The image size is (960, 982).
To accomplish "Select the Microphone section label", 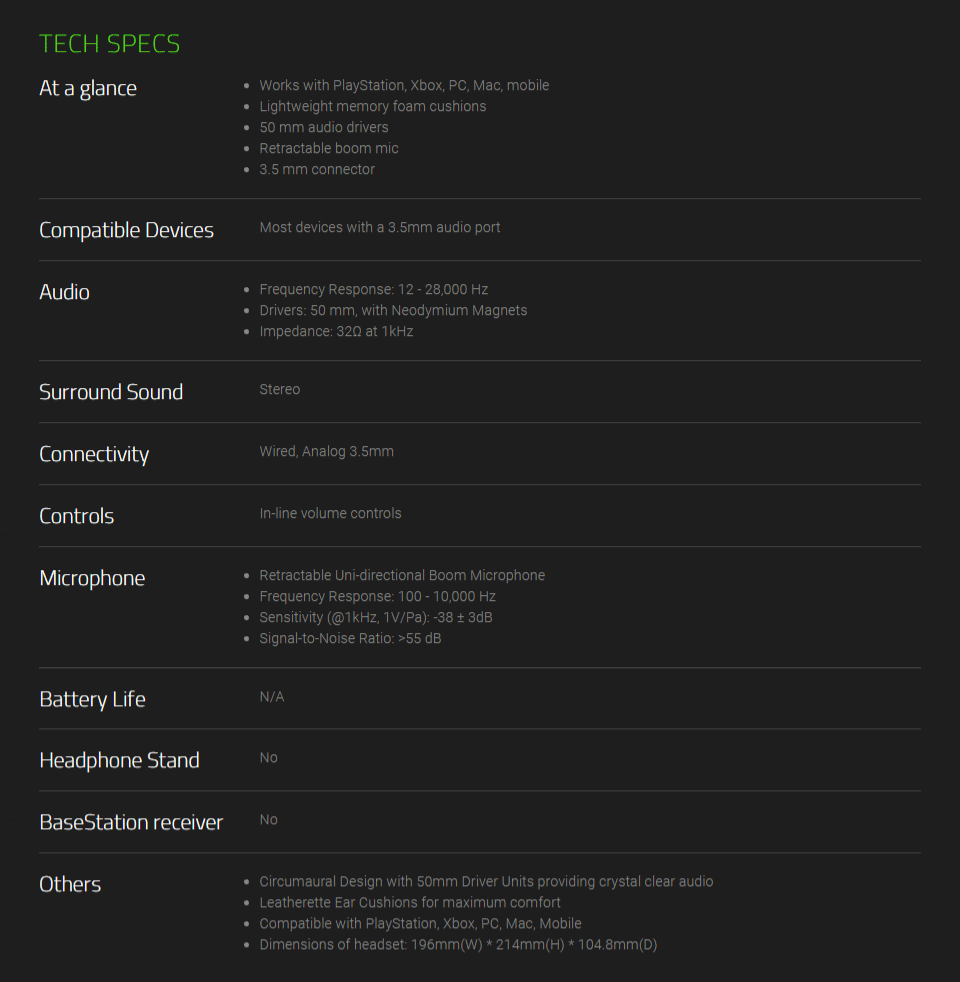I will (92, 578).
